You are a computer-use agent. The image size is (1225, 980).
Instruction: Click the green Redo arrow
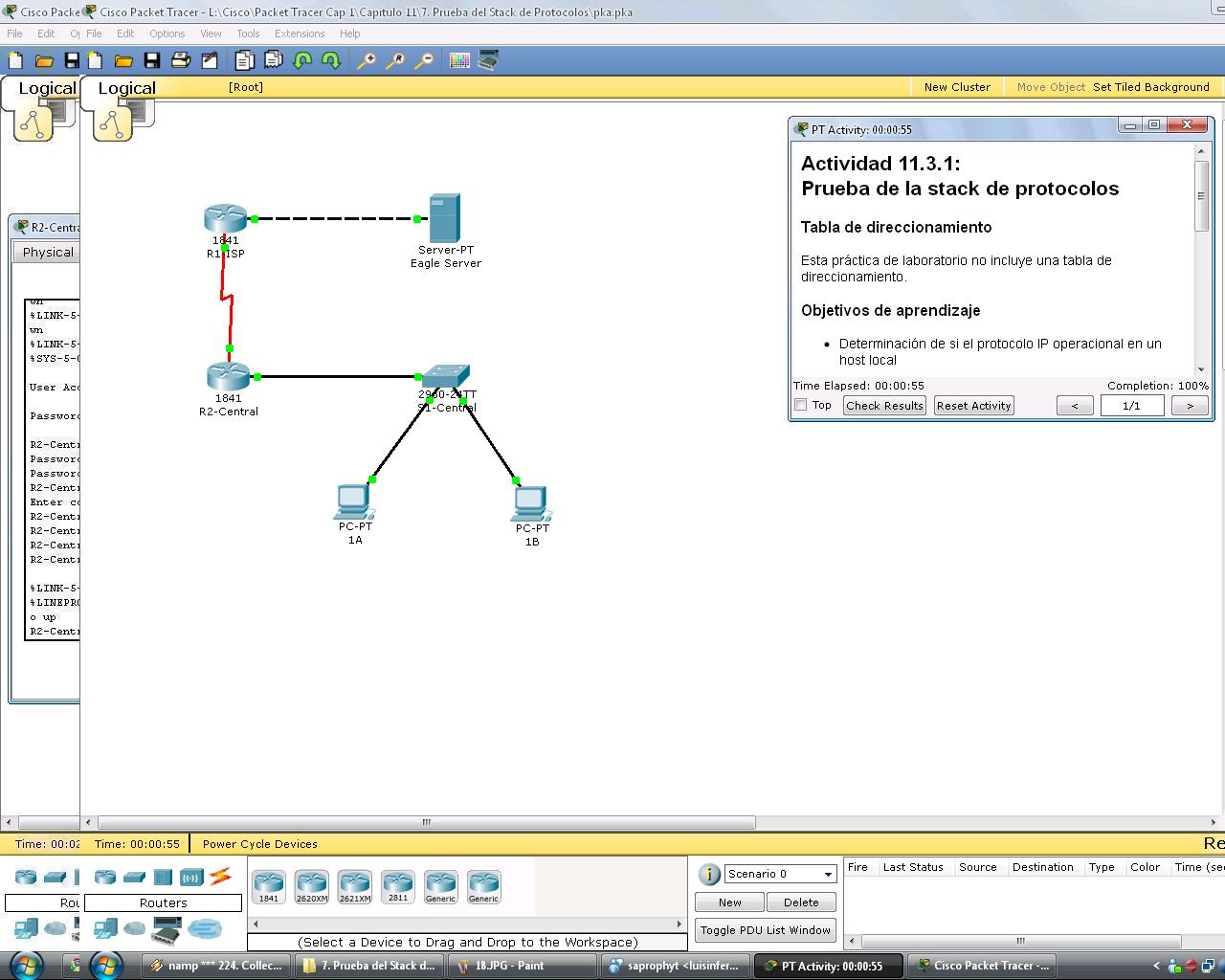click(331, 60)
